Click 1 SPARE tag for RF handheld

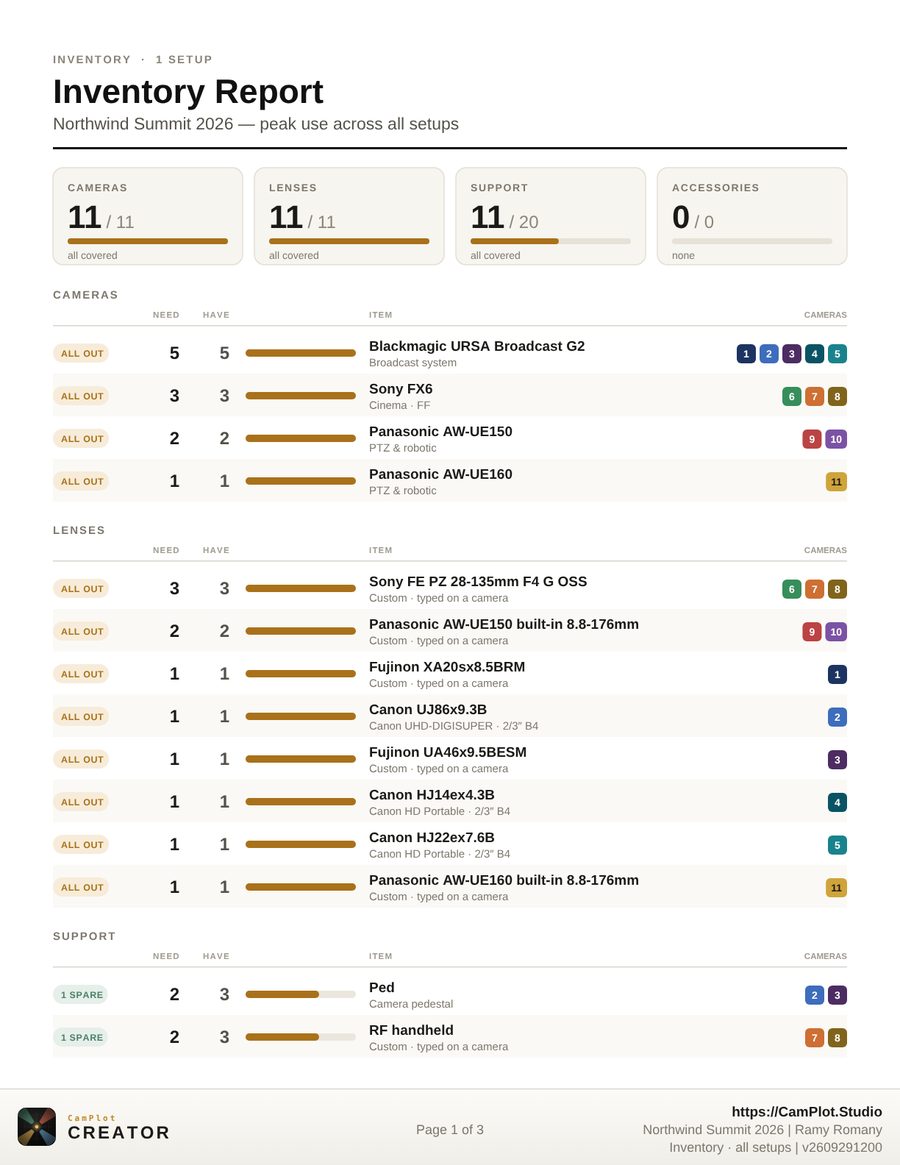point(80,1037)
